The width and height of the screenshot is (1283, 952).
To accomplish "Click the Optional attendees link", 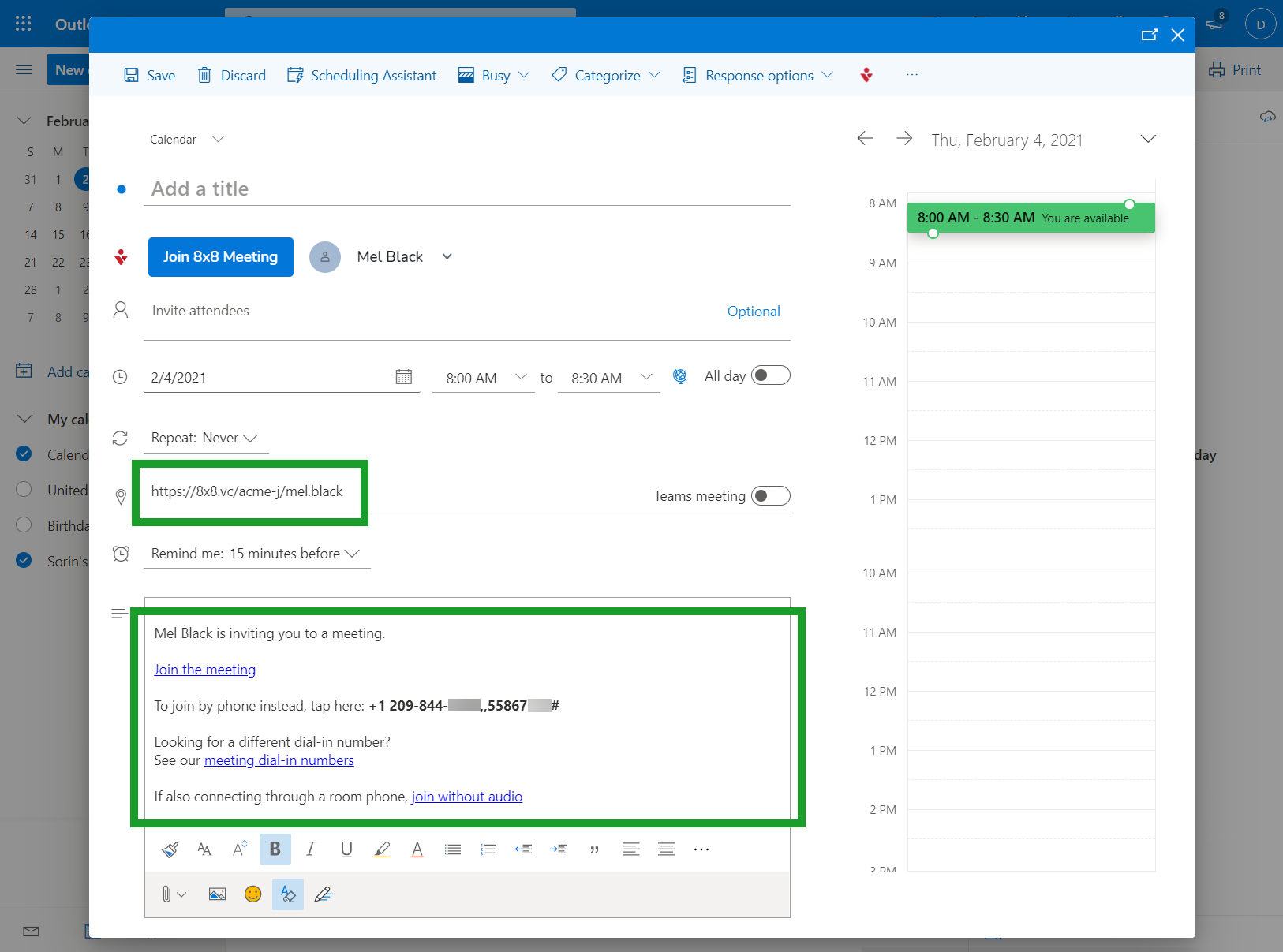I will point(754,312).
